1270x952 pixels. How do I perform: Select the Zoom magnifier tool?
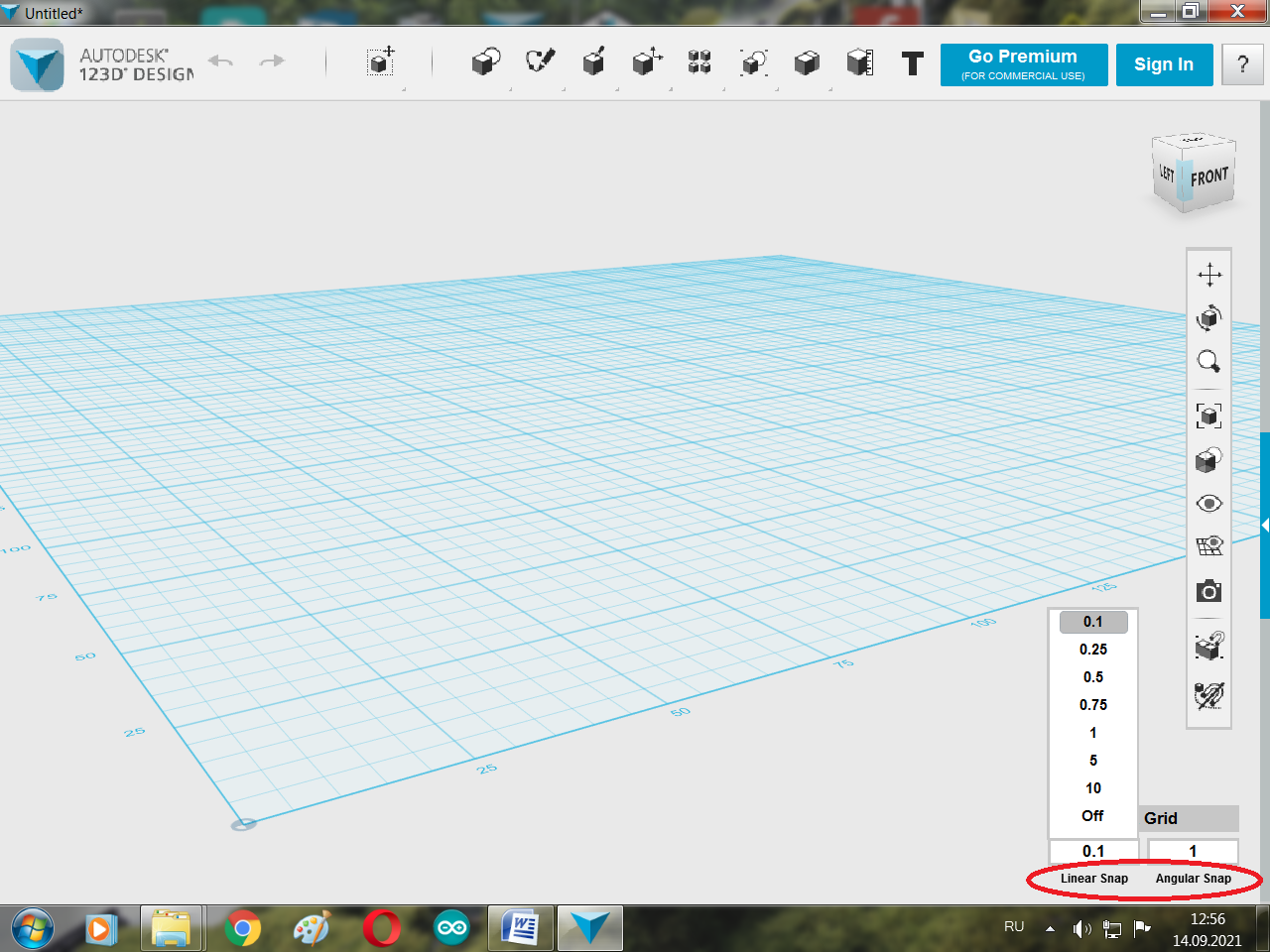1209,362
